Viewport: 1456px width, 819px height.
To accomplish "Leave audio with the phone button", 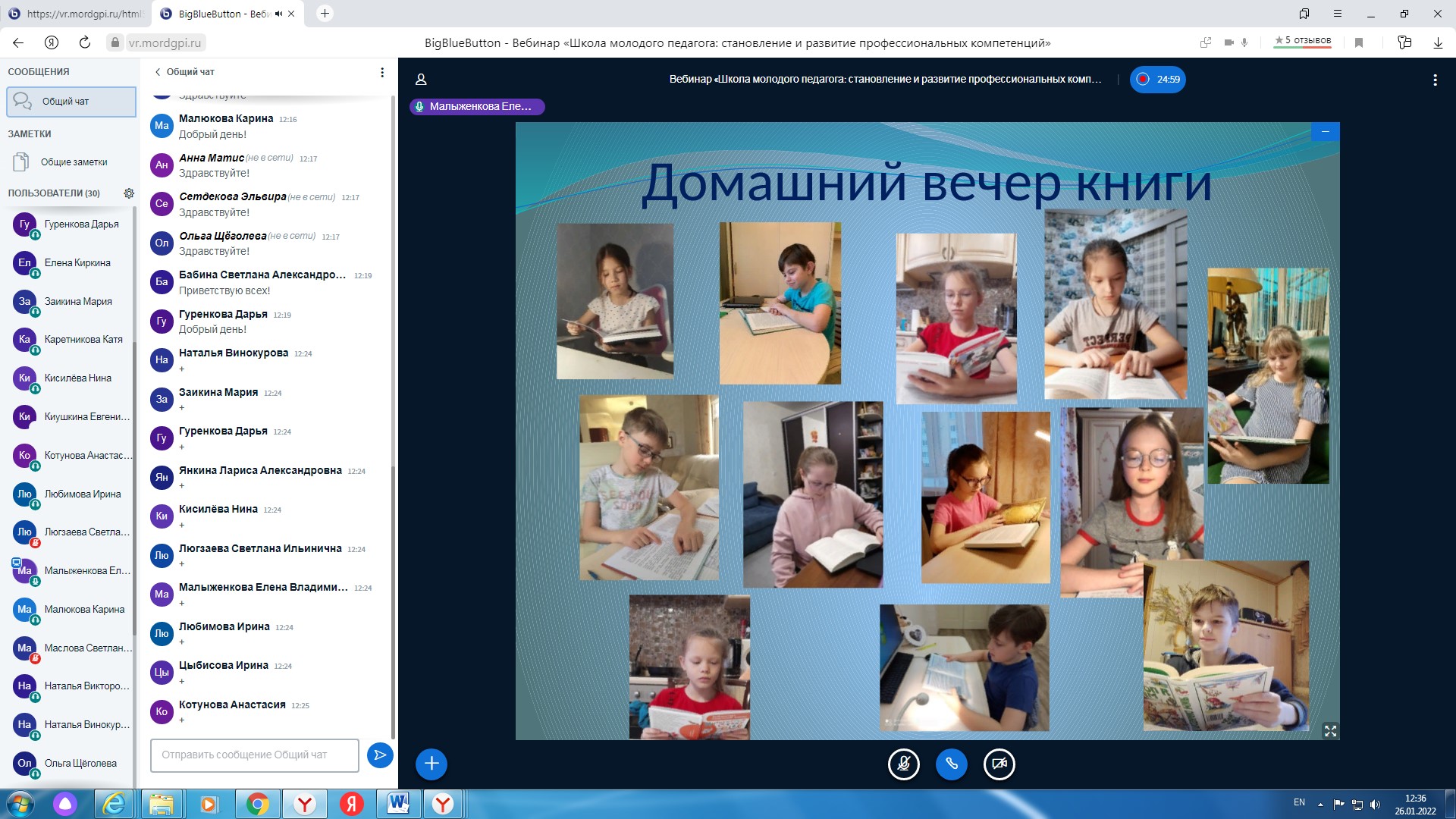I will click(952, 764).
